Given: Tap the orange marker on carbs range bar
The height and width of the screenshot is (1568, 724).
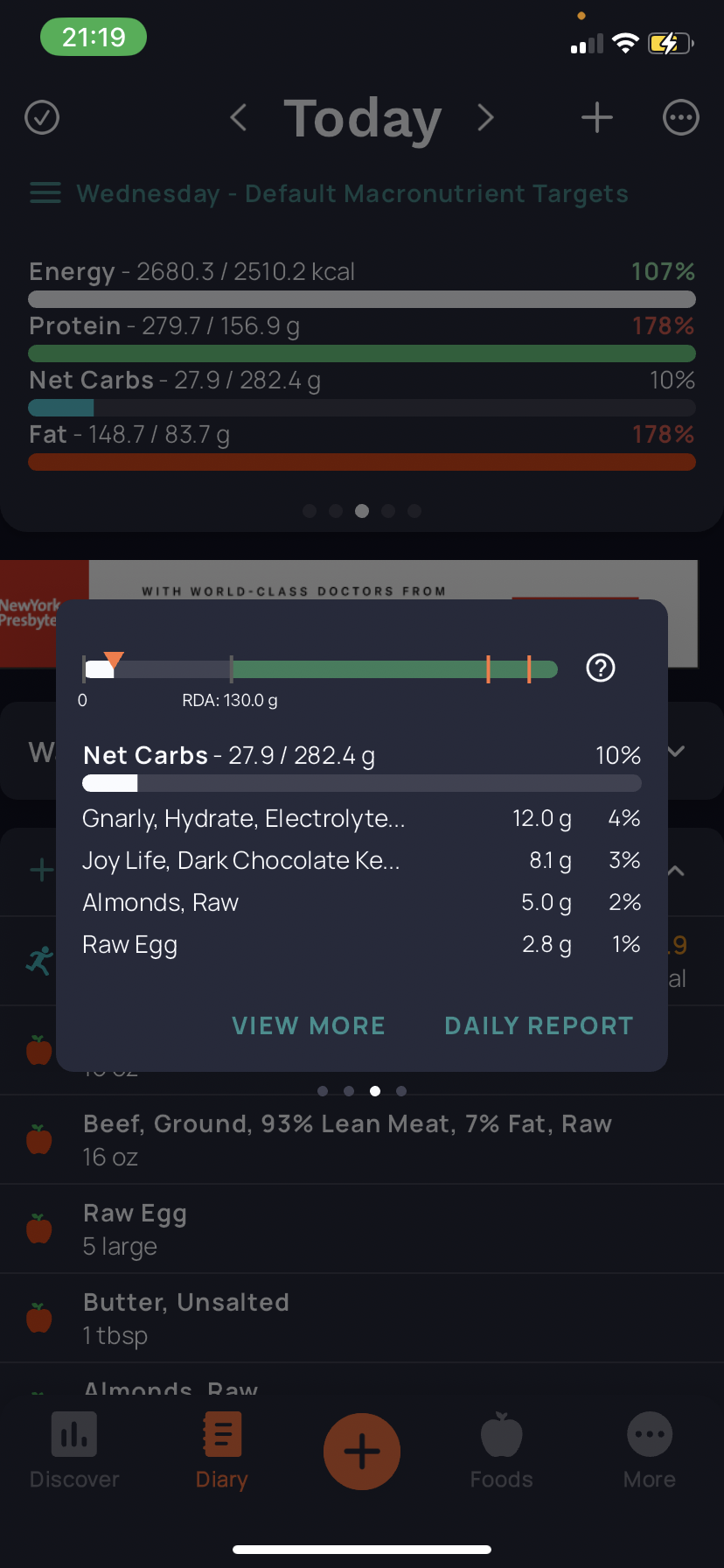Looking at the screenshot, I should (114, 660).
